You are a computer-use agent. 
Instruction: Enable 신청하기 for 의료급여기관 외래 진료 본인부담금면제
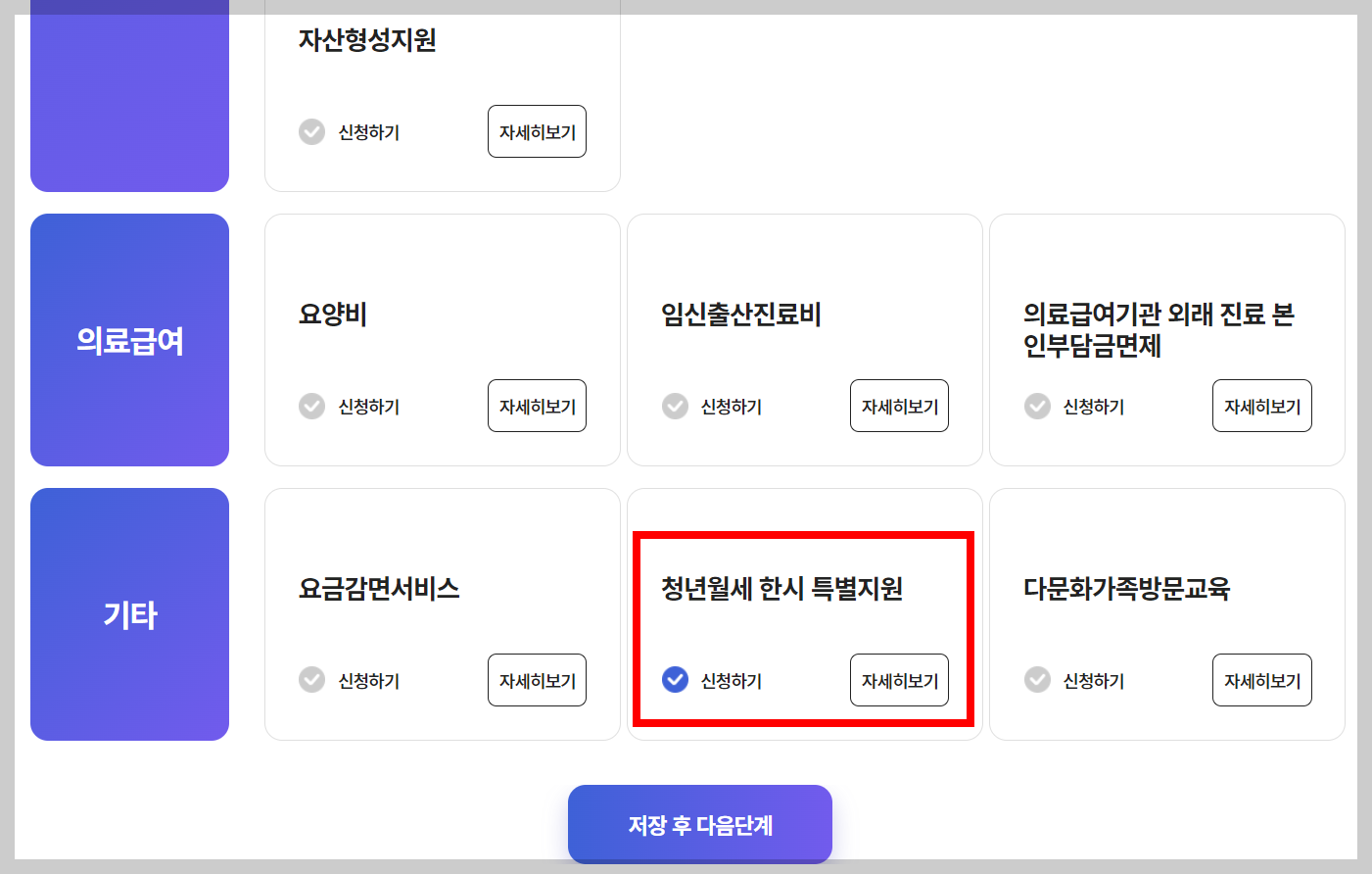1037,406
